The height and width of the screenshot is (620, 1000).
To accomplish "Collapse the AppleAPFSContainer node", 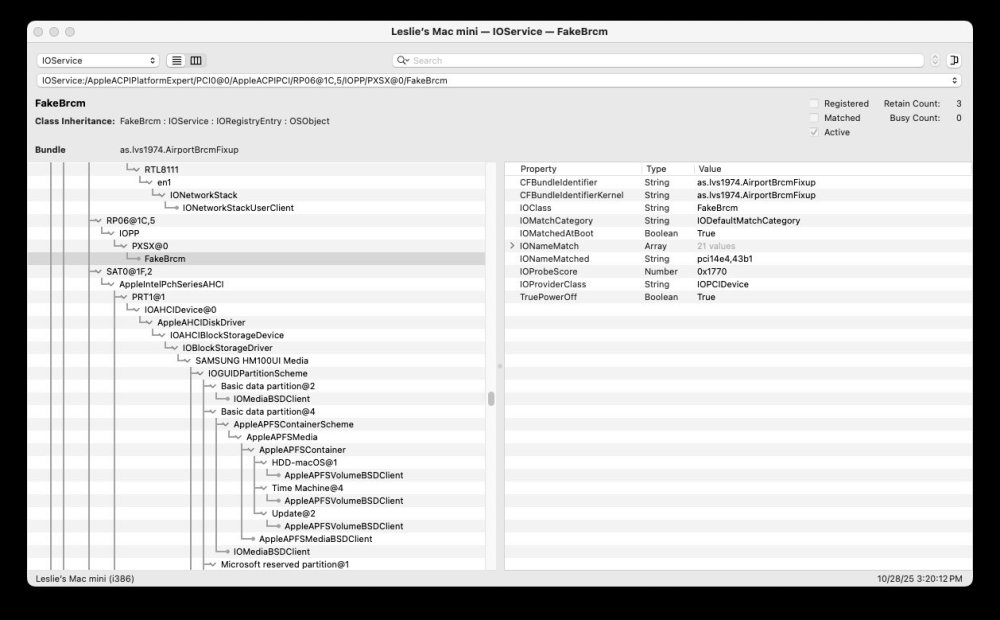I will pos(251,450).
